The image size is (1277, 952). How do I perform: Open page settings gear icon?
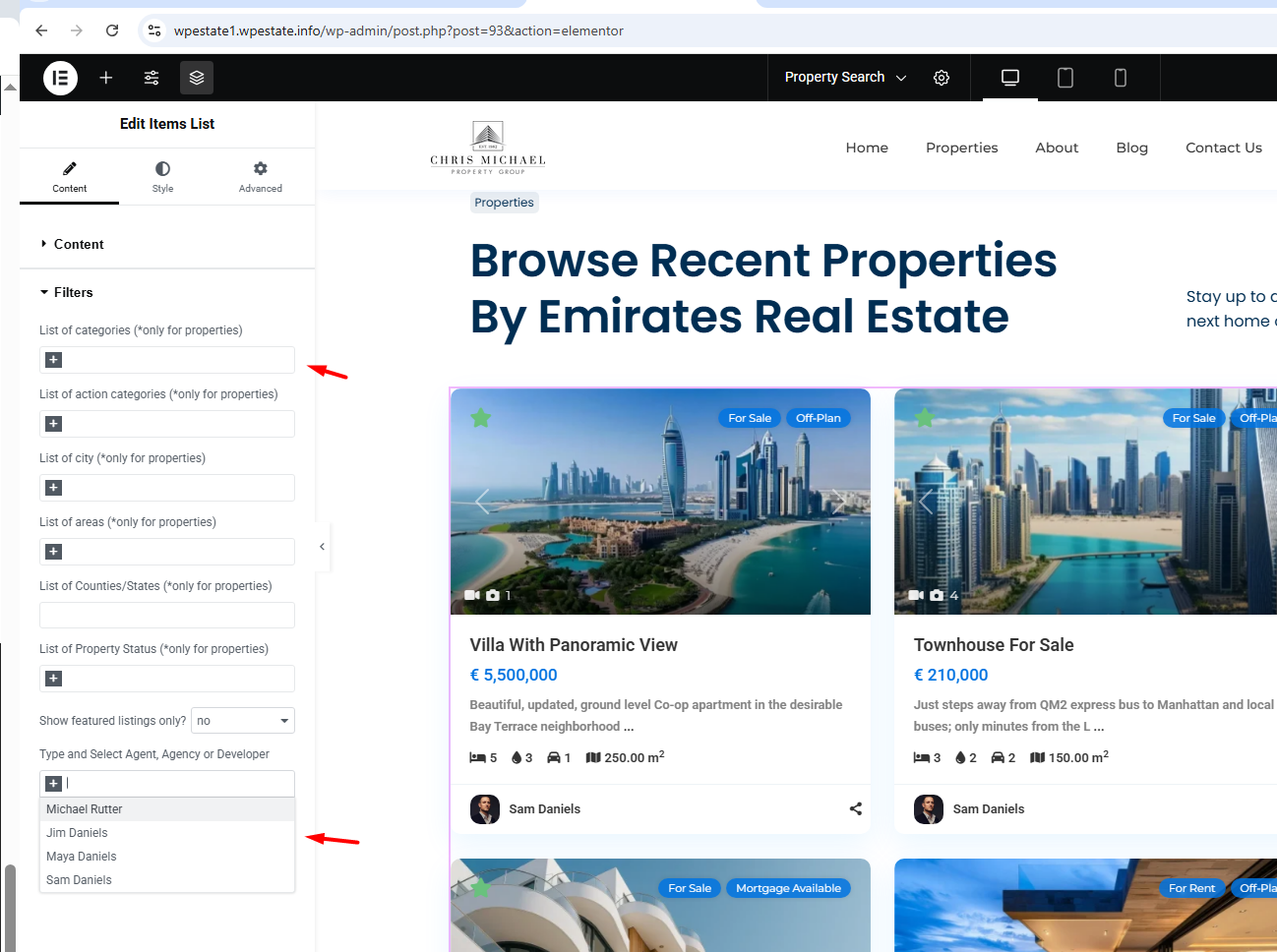pos(942,78)
